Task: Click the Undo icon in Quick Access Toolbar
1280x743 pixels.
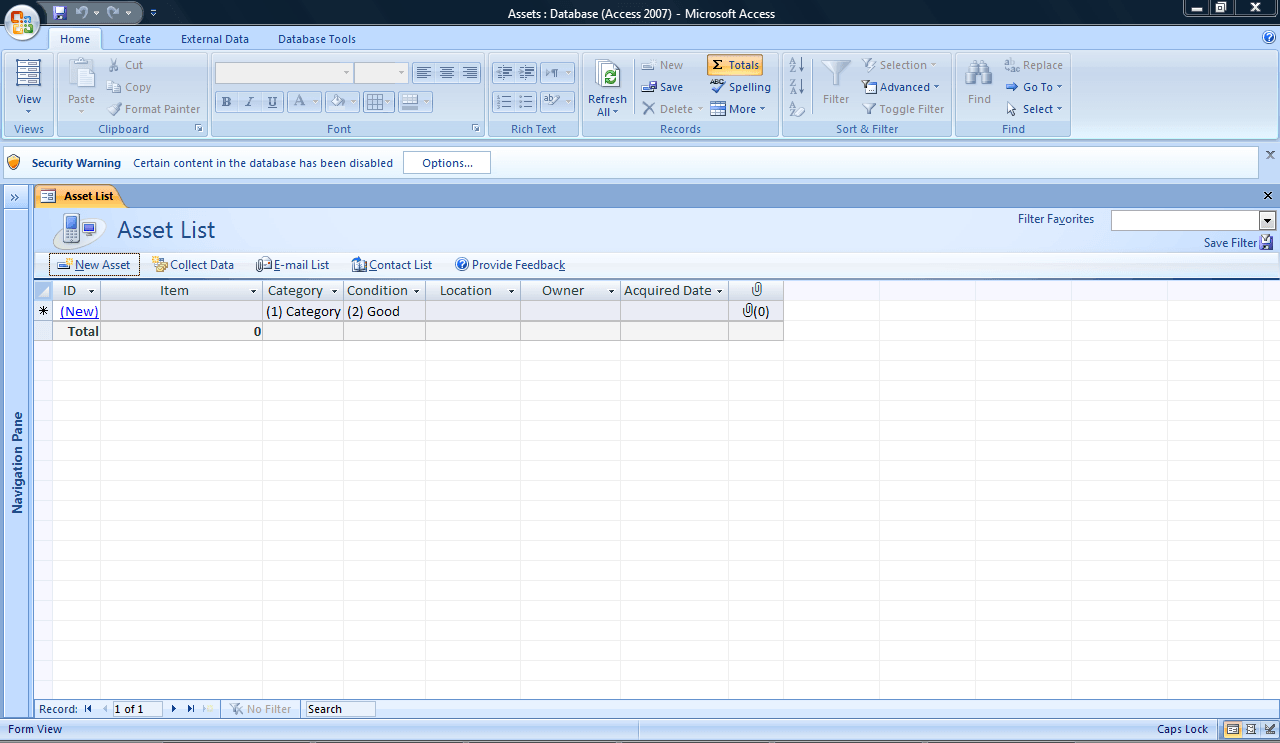Action: pyautogui.click(x=82, y=13)
